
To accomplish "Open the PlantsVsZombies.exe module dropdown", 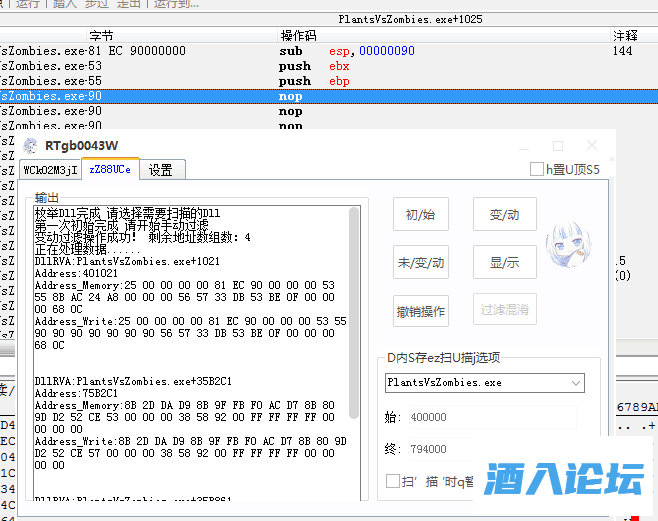I will click(485, 383).
